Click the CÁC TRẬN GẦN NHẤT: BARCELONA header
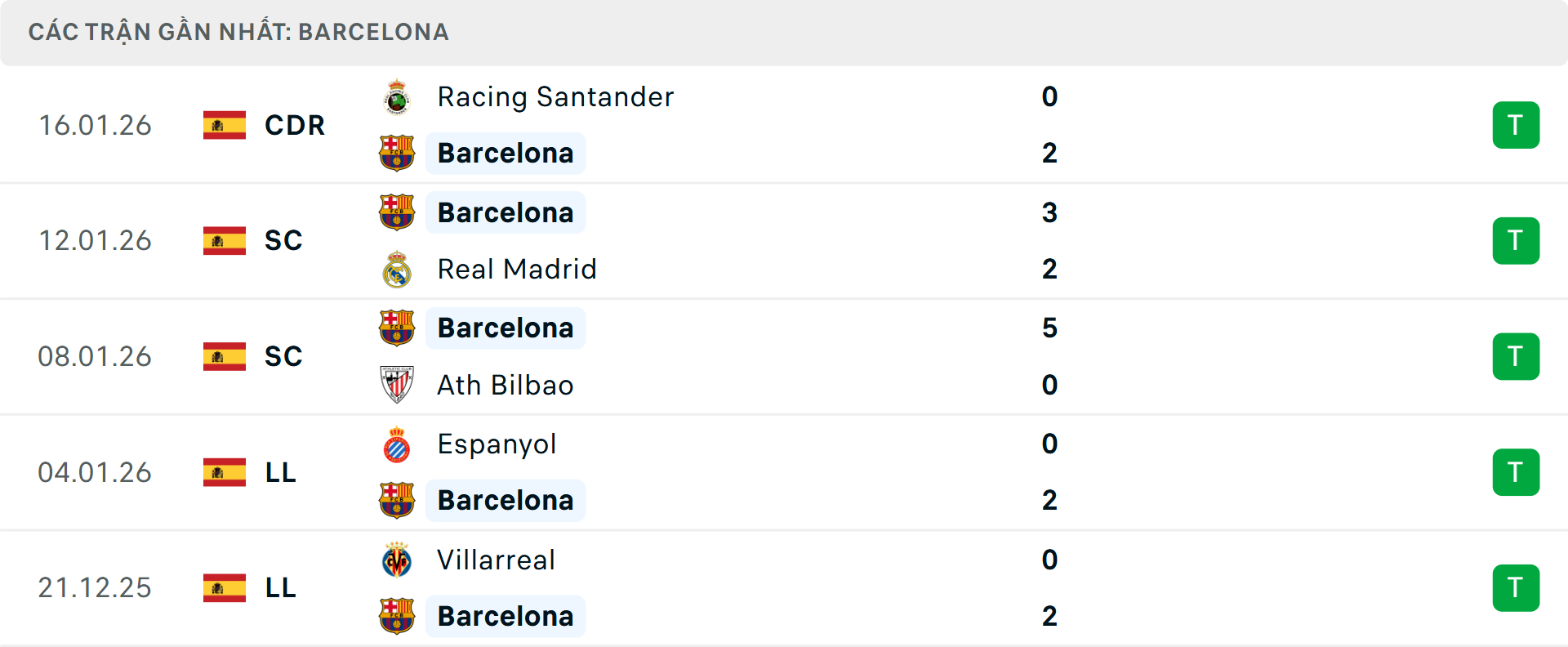 click(x=239, y=31)
